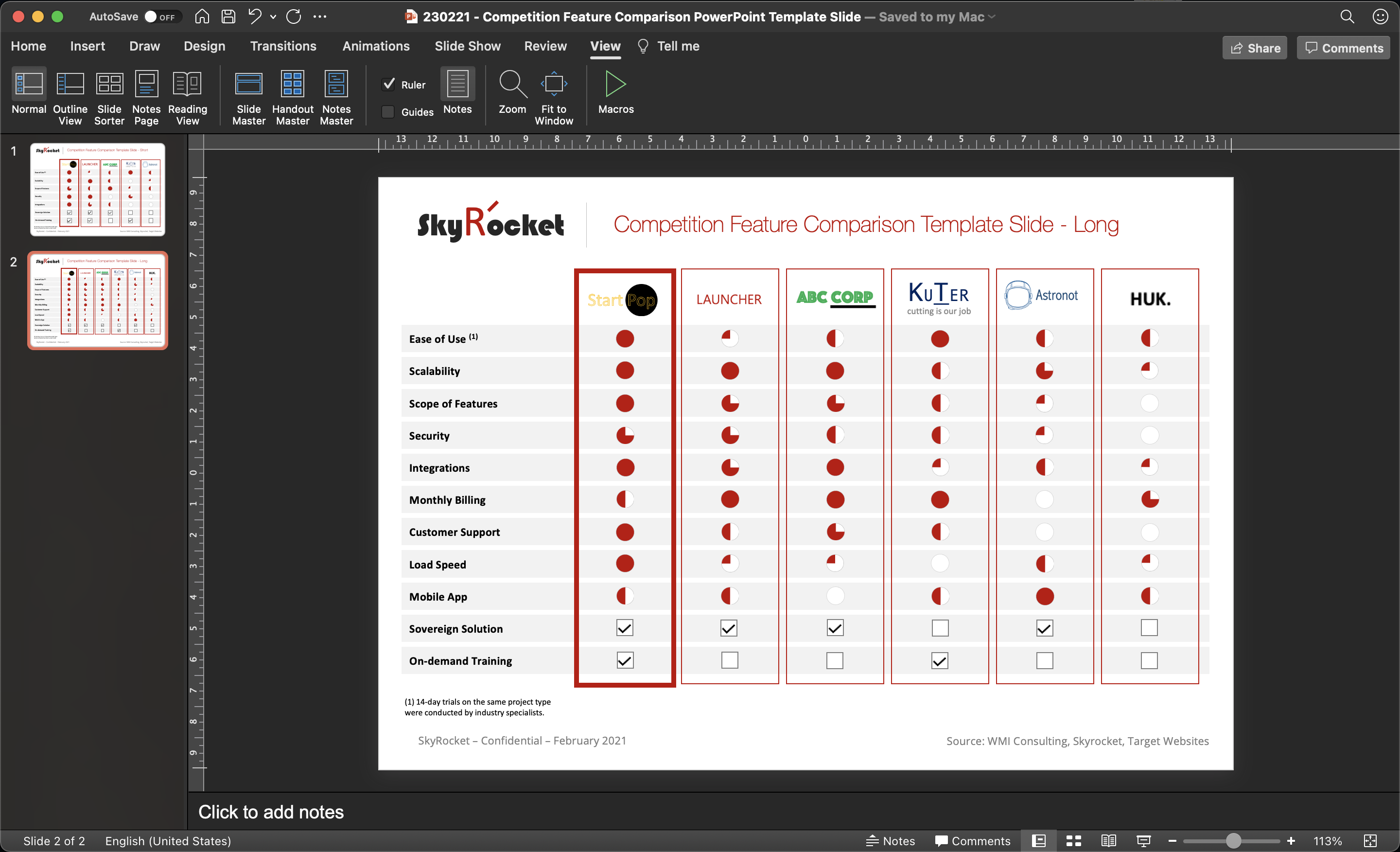Select the HUK. column header
Image resolution: width=1400 pixels, height=852 pixels.
coord(1150,299)
